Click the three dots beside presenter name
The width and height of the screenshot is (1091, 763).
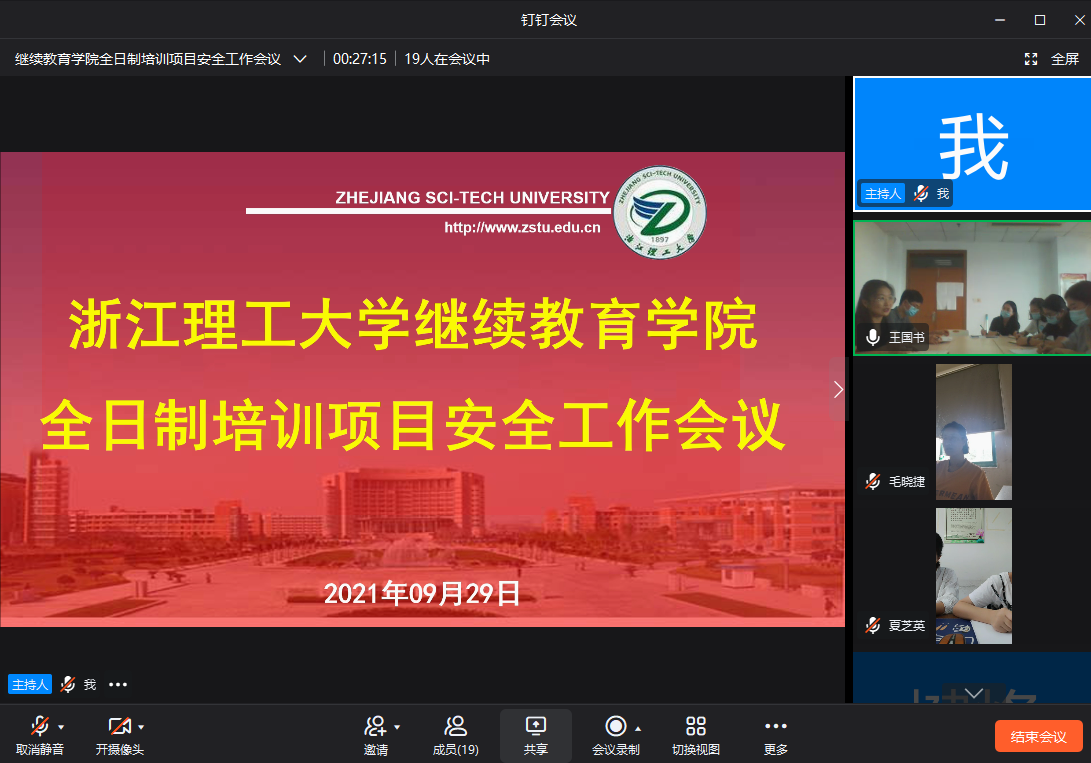(x=118, y=685)
